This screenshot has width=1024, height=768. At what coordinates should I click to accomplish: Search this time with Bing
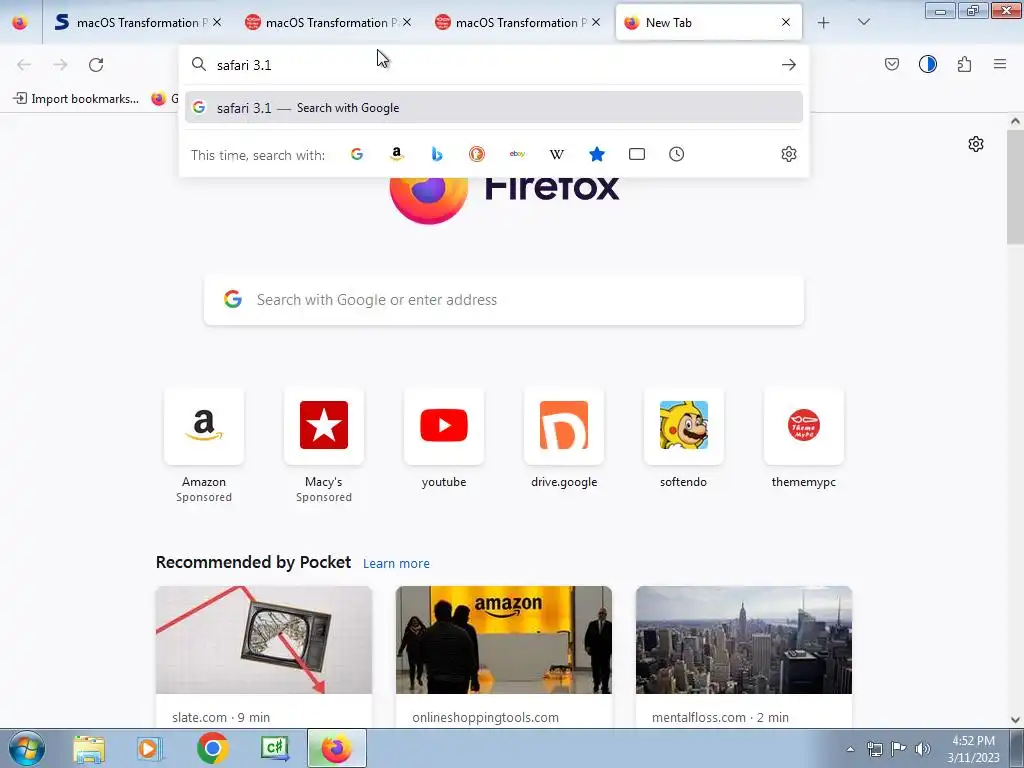coord(437,154)
